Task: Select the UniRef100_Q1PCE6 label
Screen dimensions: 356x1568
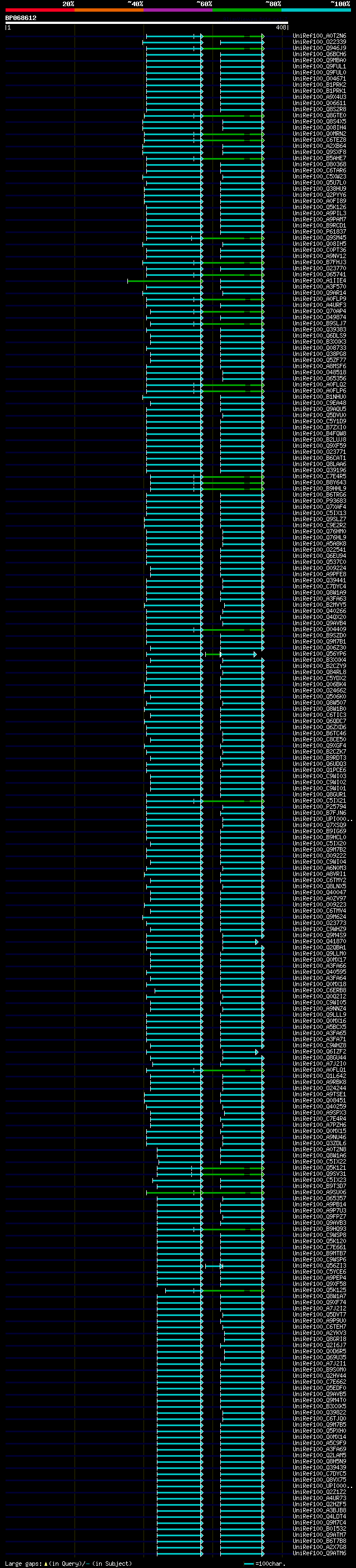Action: point(319,770)
